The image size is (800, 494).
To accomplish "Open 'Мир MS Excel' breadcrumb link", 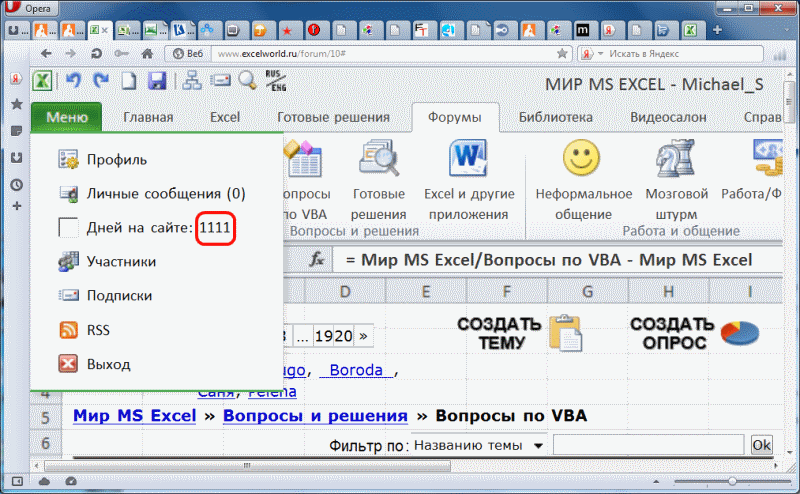I will [134, 416].
